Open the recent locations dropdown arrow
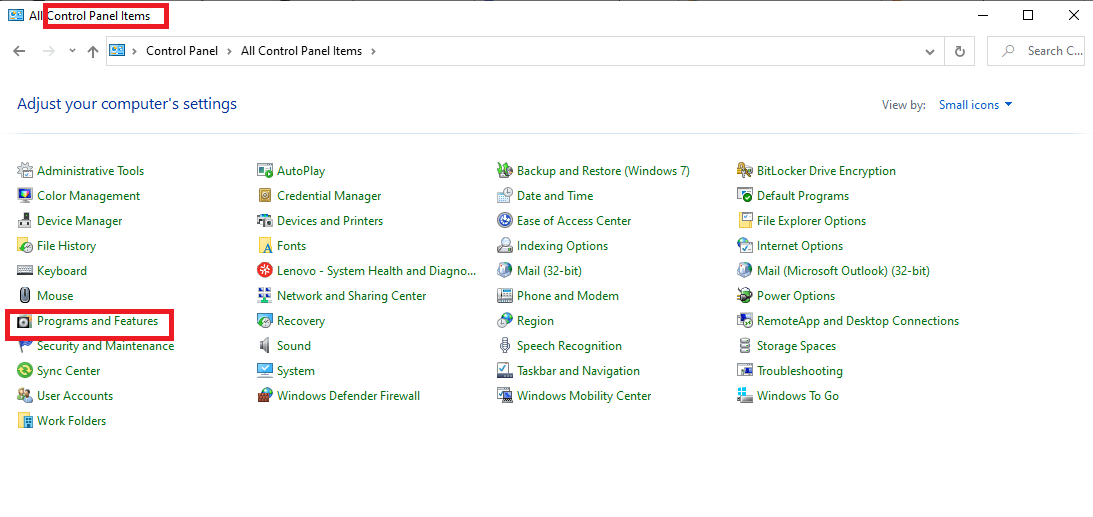Screen dimensions: 1093x517 coord(72,51)
